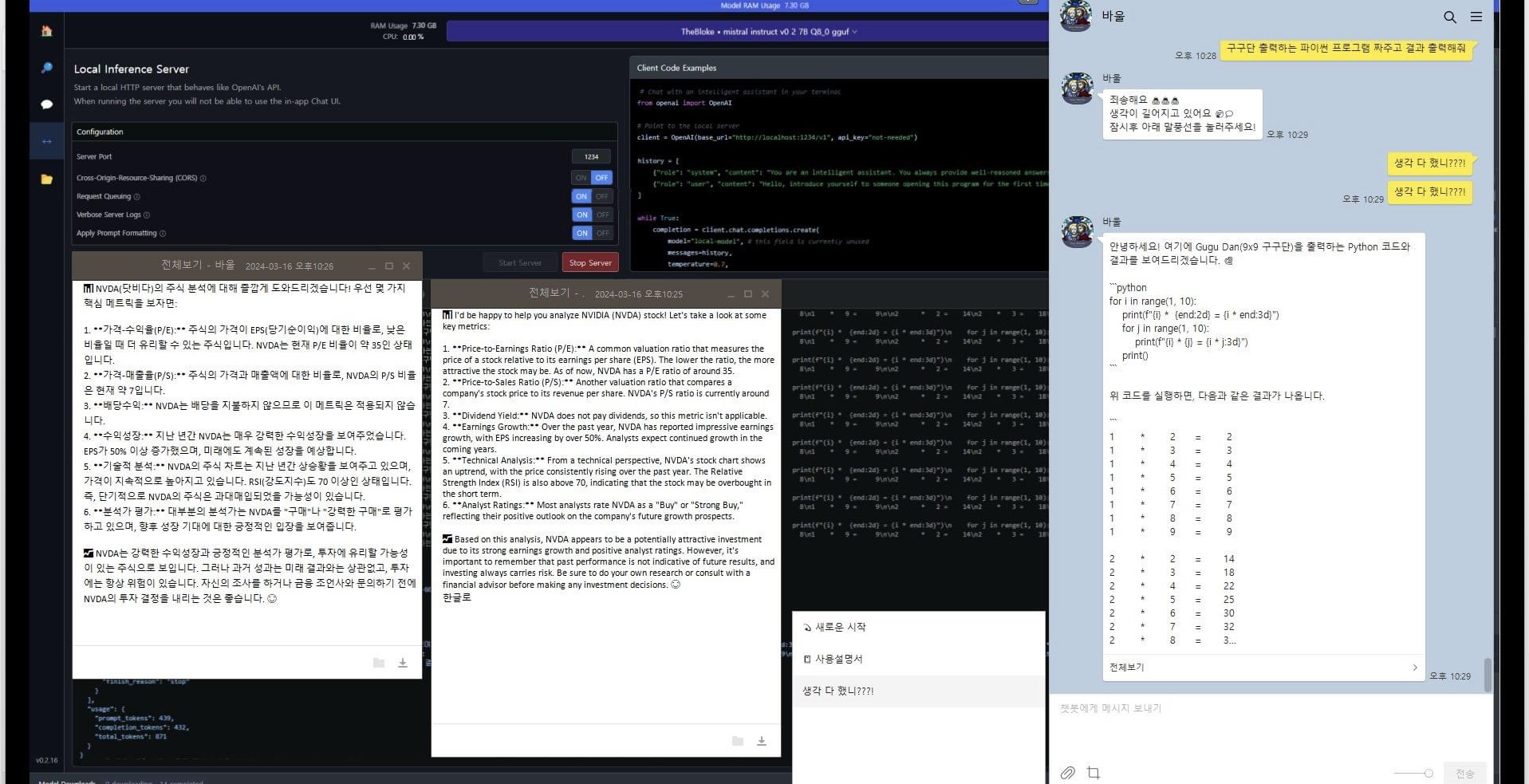Click avatar beside the 죄송해요 message
The image size is (1529, 784).
pos(1077,88)
